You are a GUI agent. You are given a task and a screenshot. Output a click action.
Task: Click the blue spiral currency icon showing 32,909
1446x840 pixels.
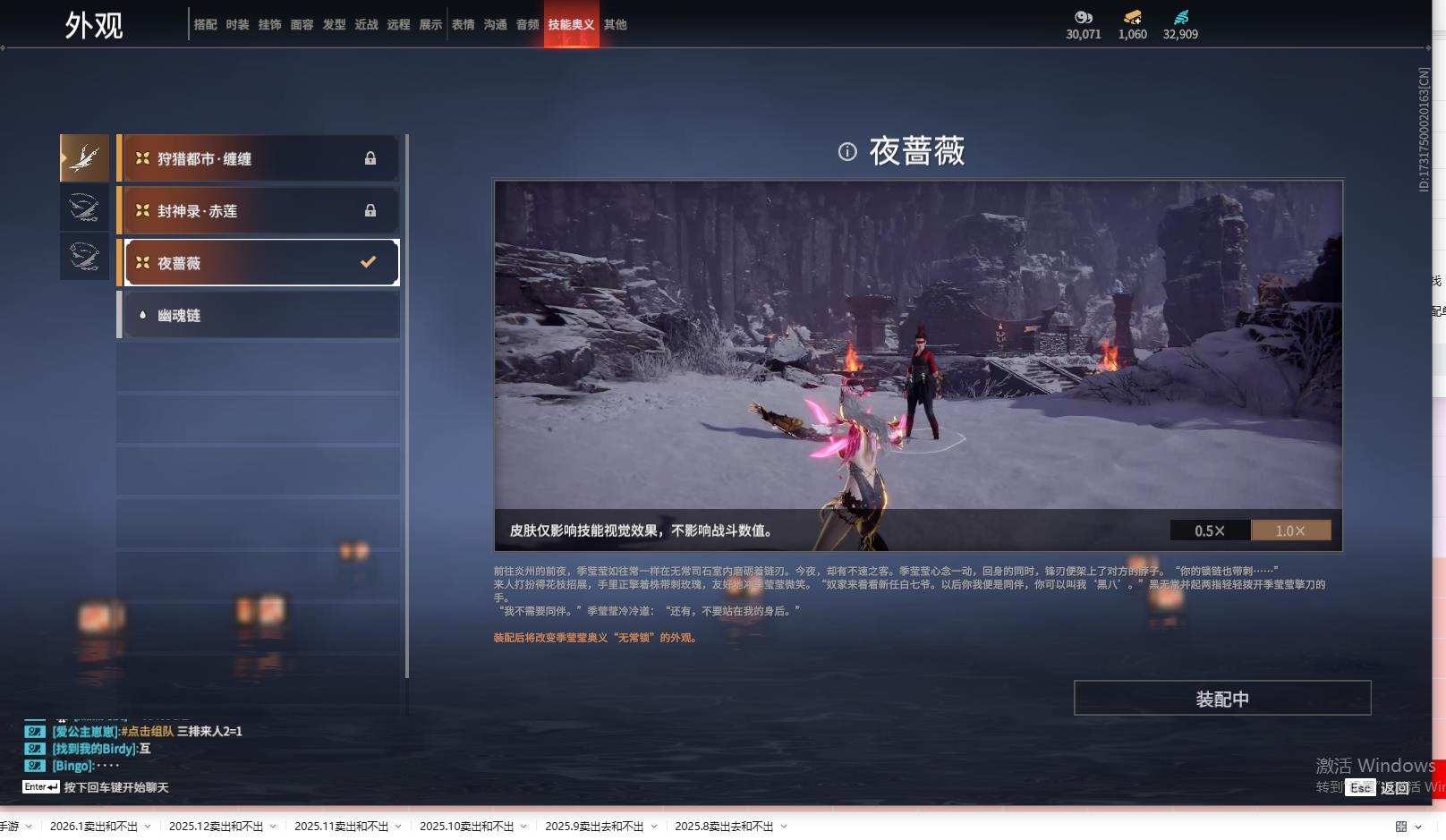pos(1182,16)
